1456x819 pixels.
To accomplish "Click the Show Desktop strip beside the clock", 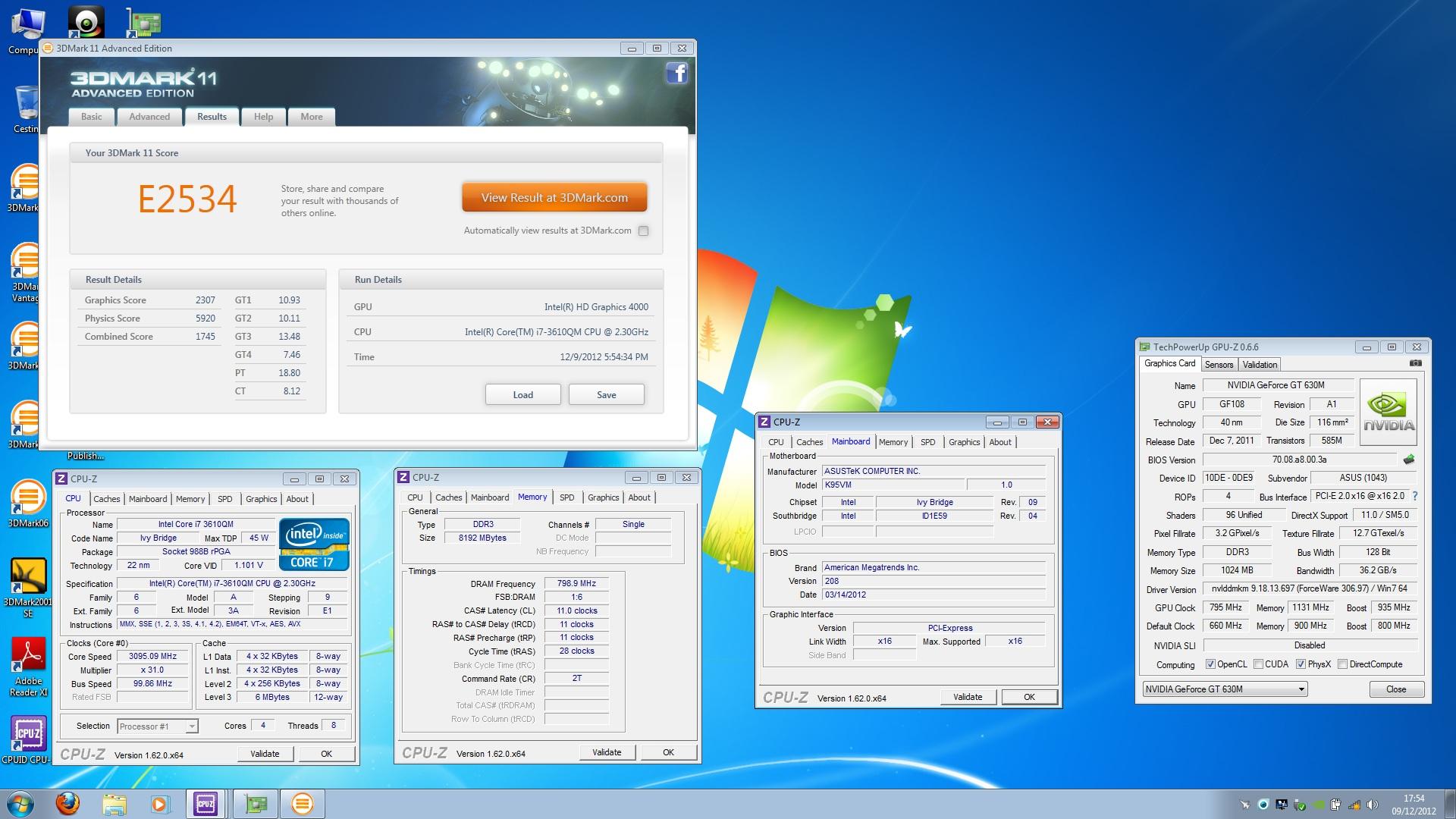I will click(x=1450, y=804).
